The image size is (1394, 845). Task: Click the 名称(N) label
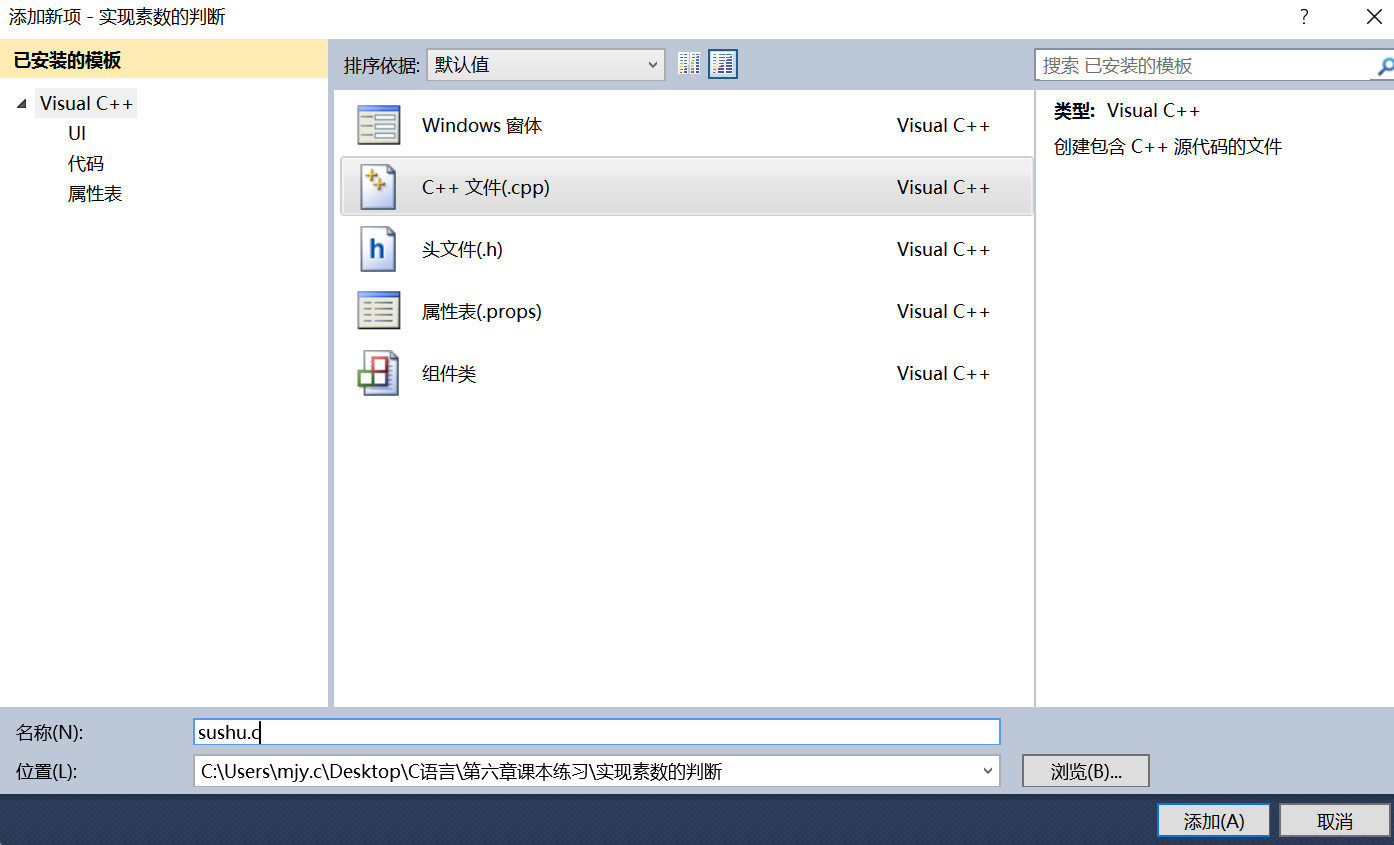click(50, 732)
